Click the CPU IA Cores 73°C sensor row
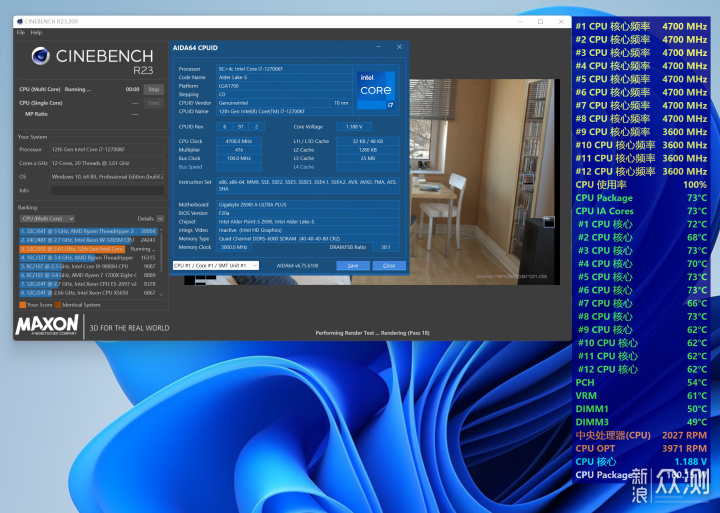This screenshot has width=720, height=513. coord(641,211)
